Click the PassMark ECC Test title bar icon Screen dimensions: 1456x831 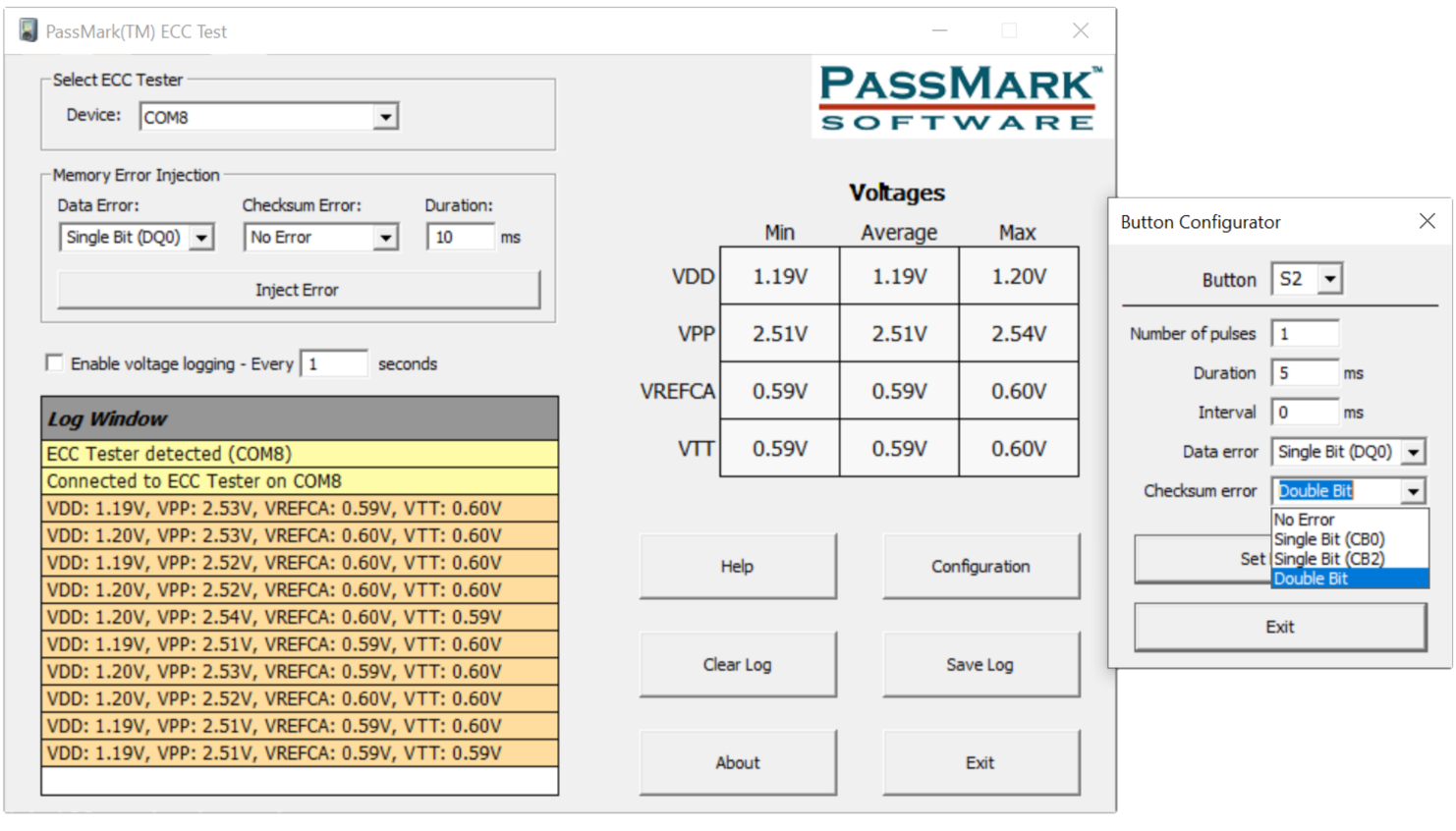(x=29, y=30)
